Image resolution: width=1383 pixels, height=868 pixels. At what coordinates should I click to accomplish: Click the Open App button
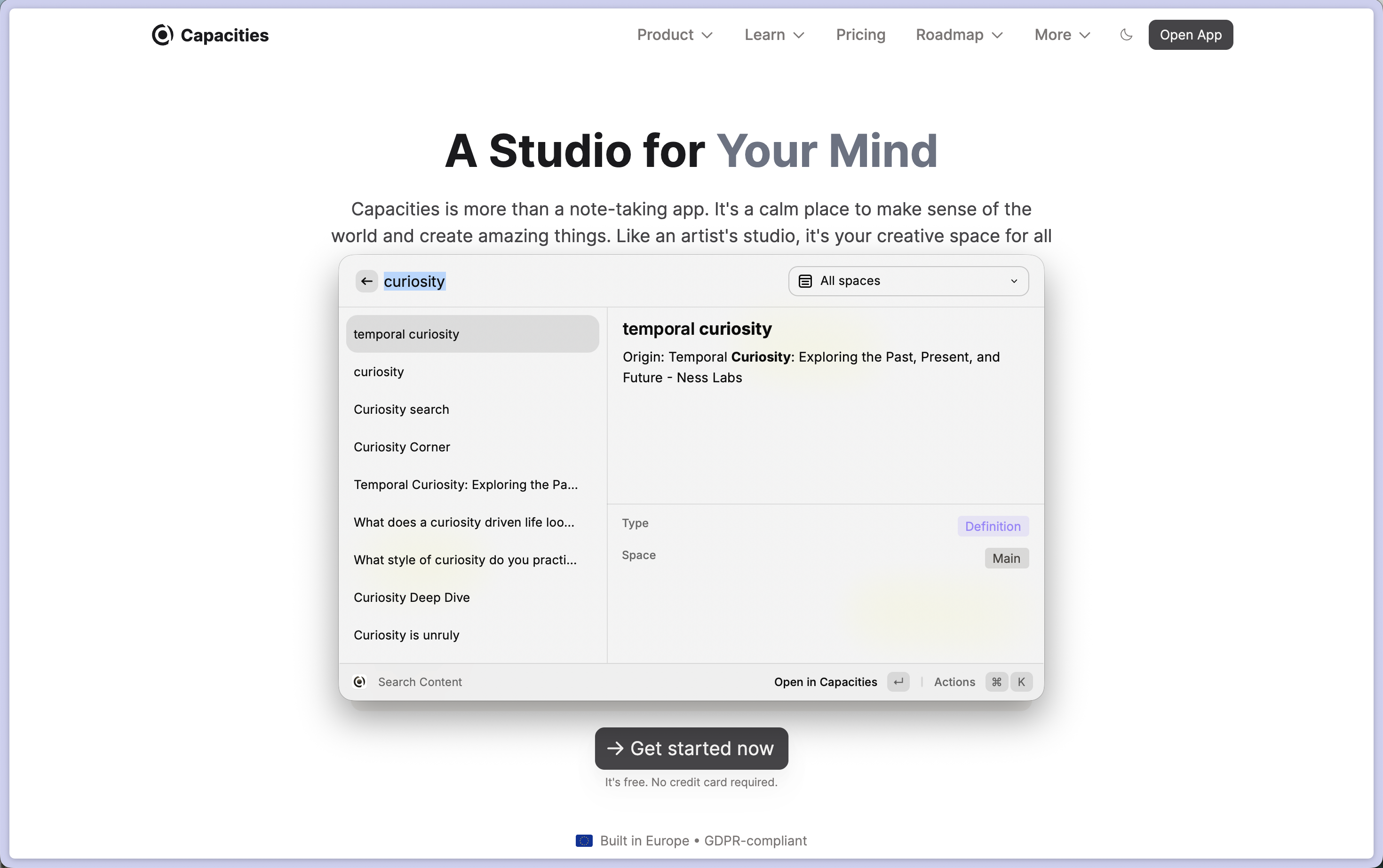pos(1190,35)
